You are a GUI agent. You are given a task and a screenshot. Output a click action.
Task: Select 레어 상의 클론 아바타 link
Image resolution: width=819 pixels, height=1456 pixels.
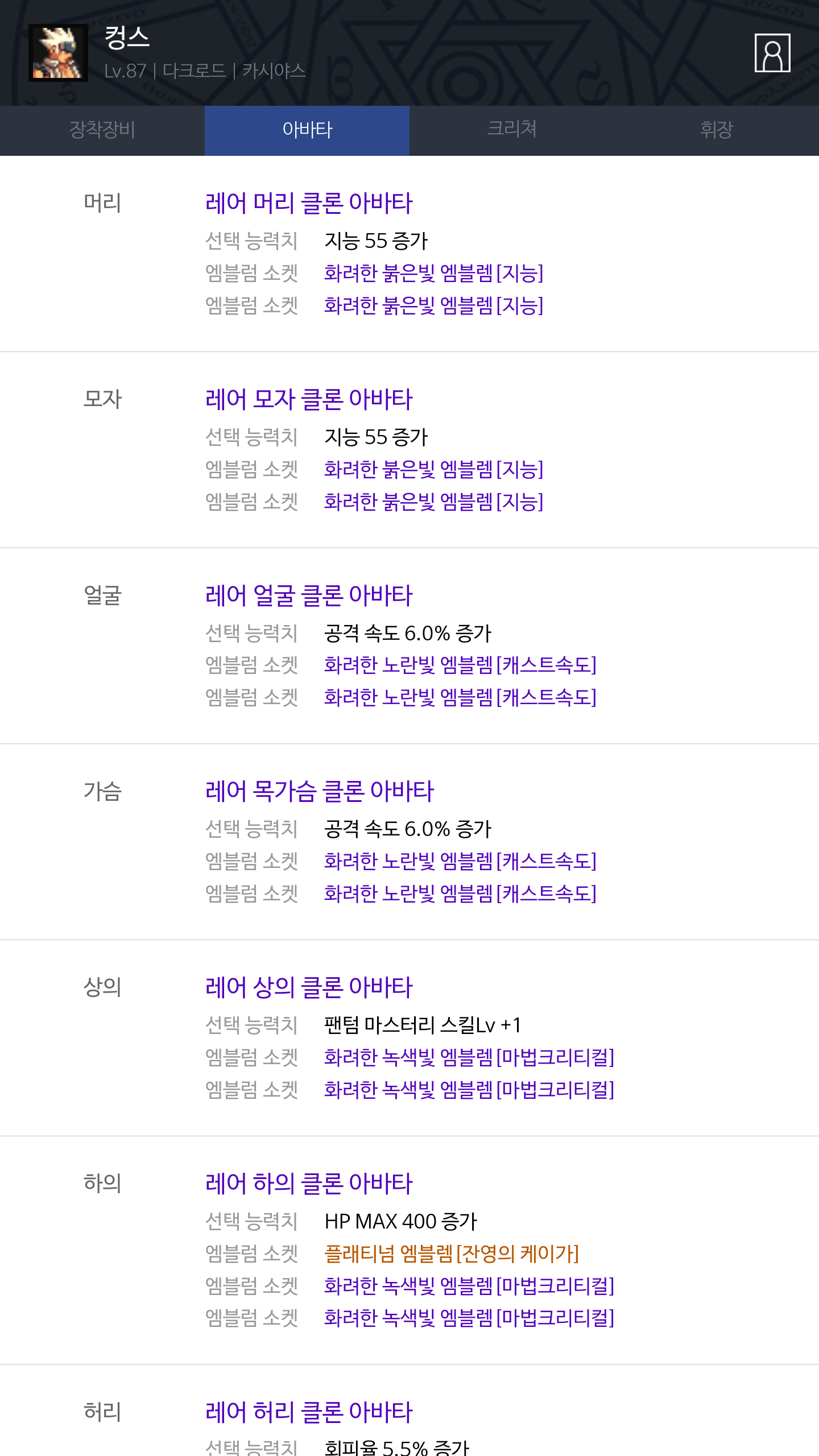click(x=309, y=987)
